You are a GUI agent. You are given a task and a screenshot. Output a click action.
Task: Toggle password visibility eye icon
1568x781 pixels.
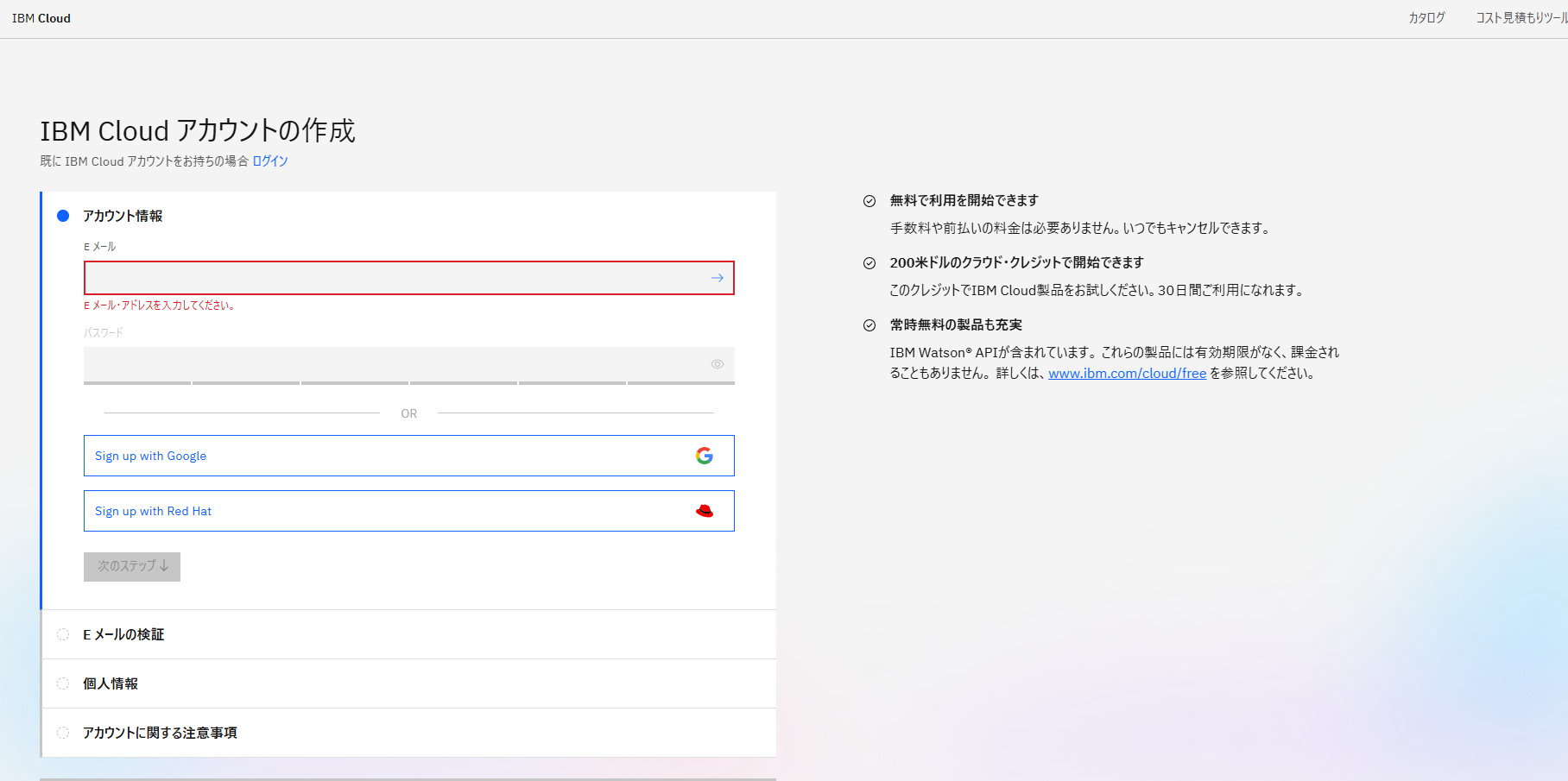pos(717,364)
